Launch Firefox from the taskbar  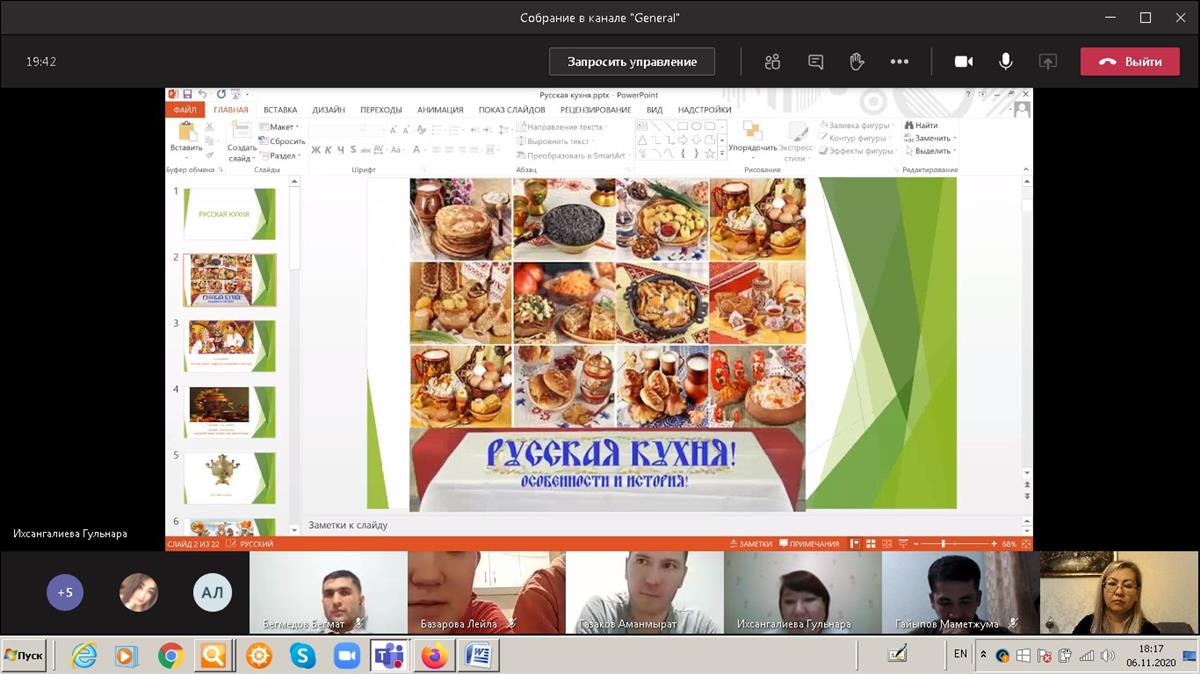click(x=433, y=655)
